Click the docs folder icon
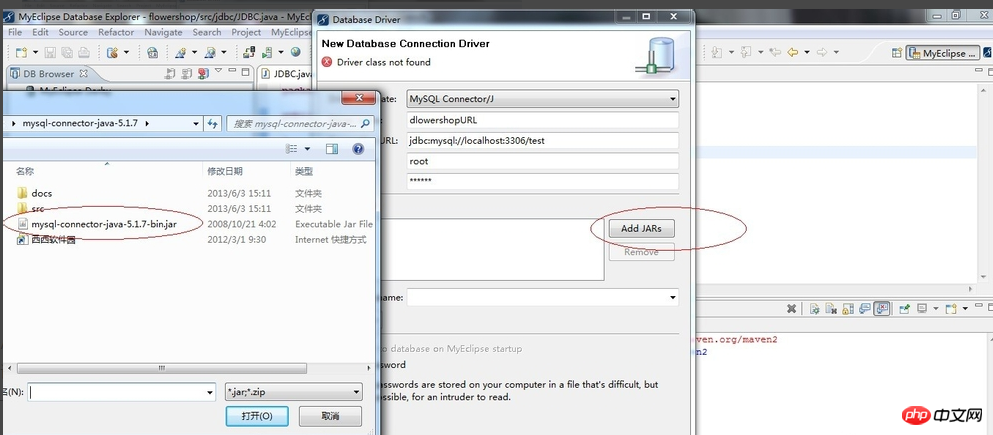This screenshot has width=993, height=435. [22, 193]
